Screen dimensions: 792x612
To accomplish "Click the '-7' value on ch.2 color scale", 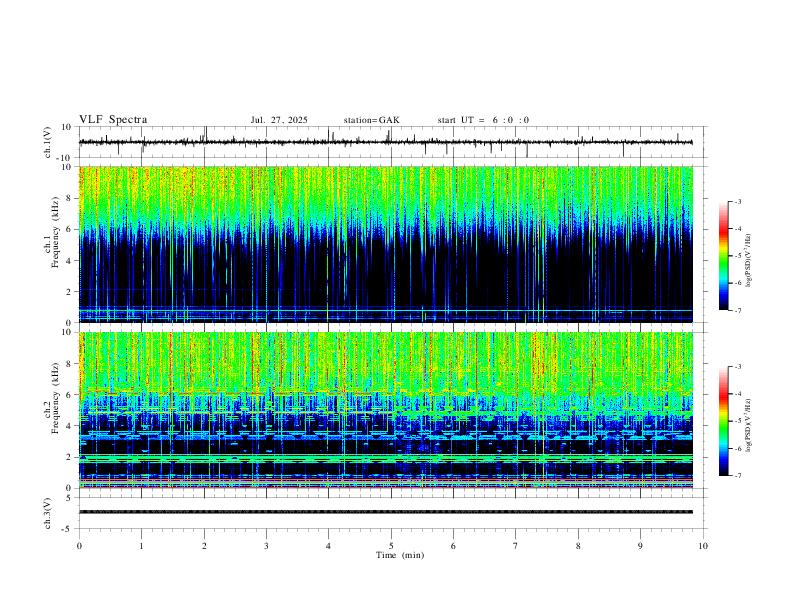I will (738, 476).
